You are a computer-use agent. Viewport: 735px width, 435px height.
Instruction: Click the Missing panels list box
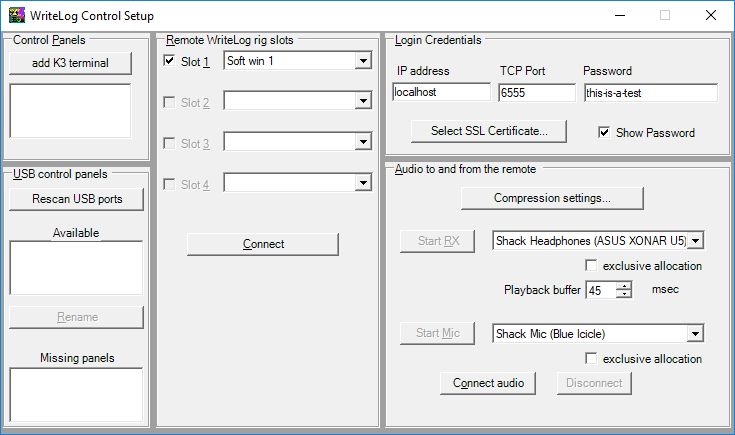[76, 394]
